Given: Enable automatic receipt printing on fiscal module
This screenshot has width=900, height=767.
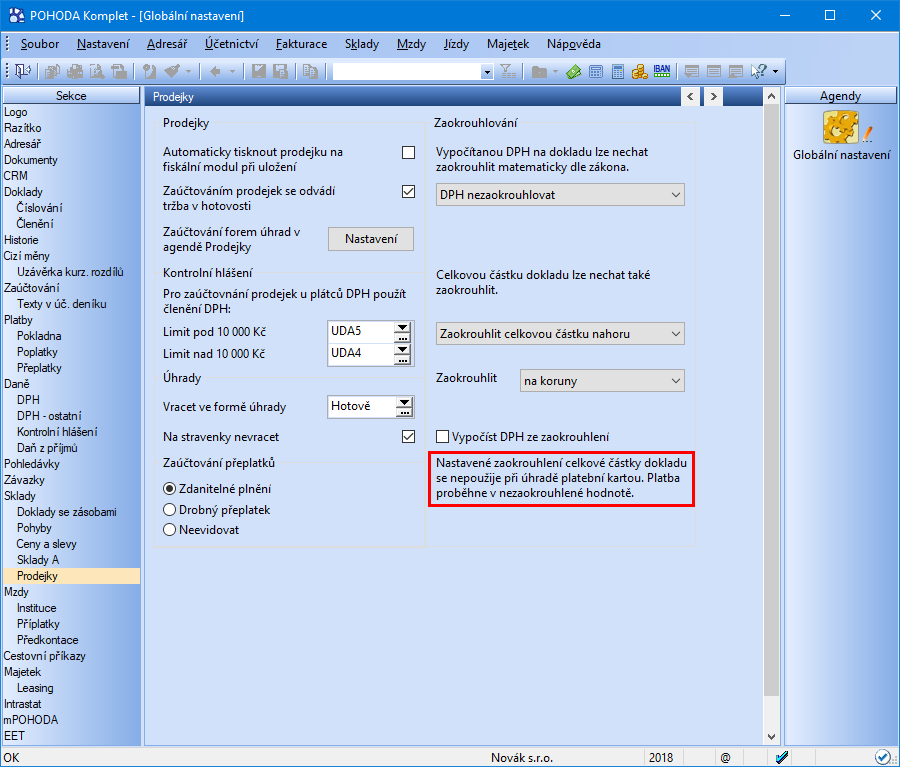Looking at the screenshot, I should pyautogui.click(x=408, y=152).
